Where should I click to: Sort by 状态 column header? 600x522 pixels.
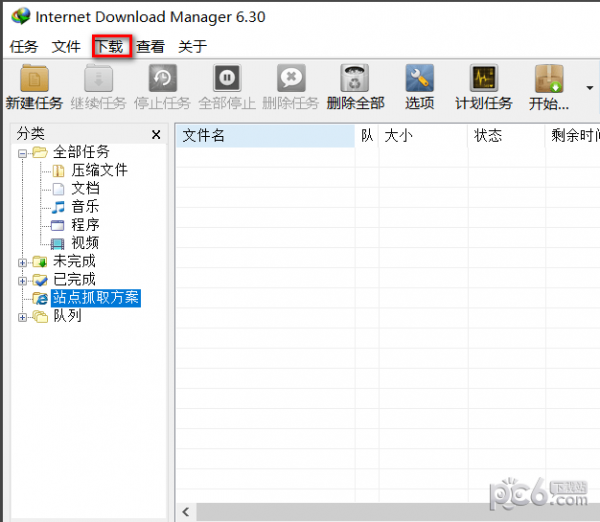coord(506,136)
